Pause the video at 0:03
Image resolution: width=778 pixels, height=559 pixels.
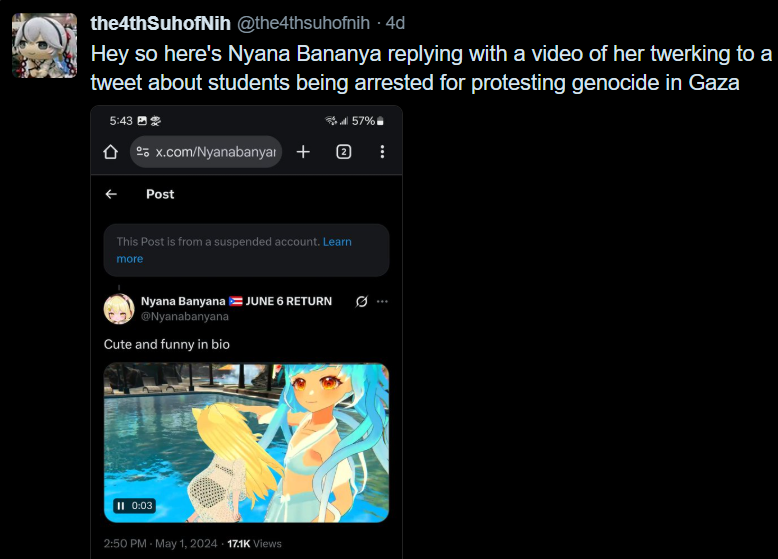pos(121,505)
